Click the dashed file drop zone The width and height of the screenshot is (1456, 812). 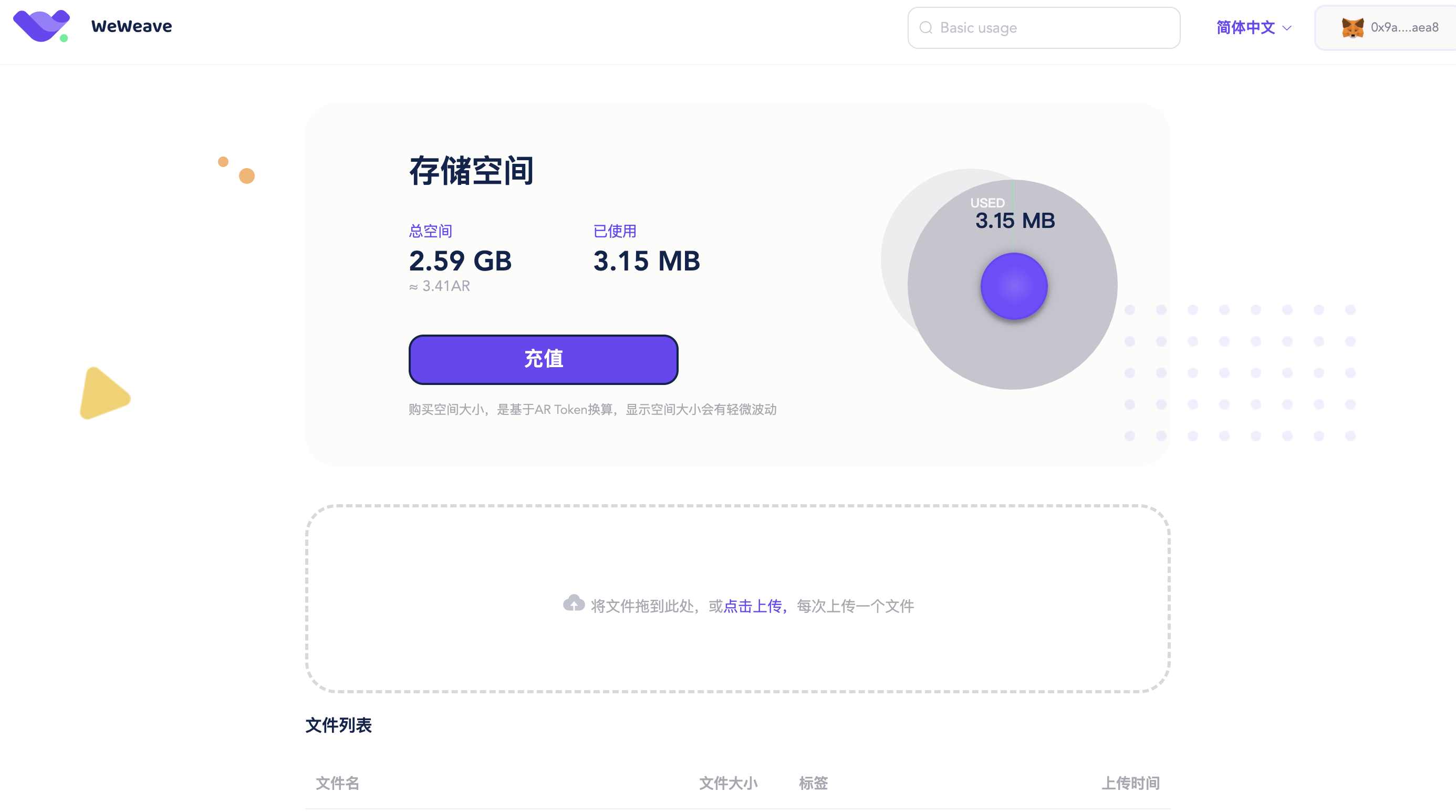737,554
